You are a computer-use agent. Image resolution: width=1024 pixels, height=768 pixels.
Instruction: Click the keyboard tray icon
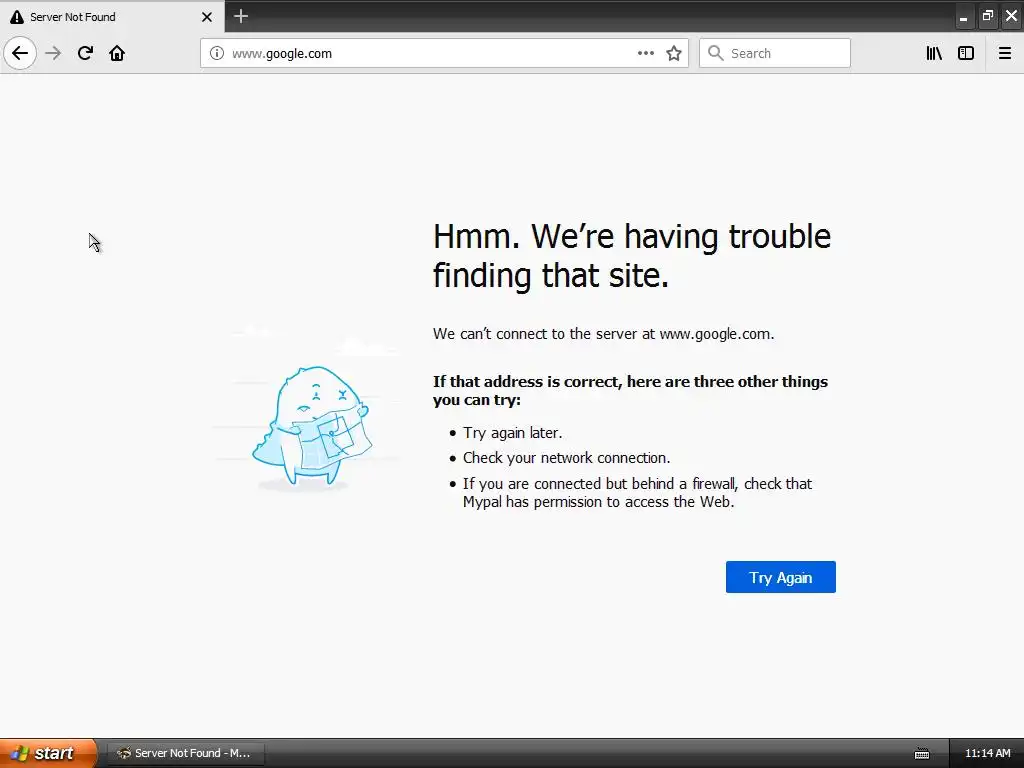coord(921,754)
